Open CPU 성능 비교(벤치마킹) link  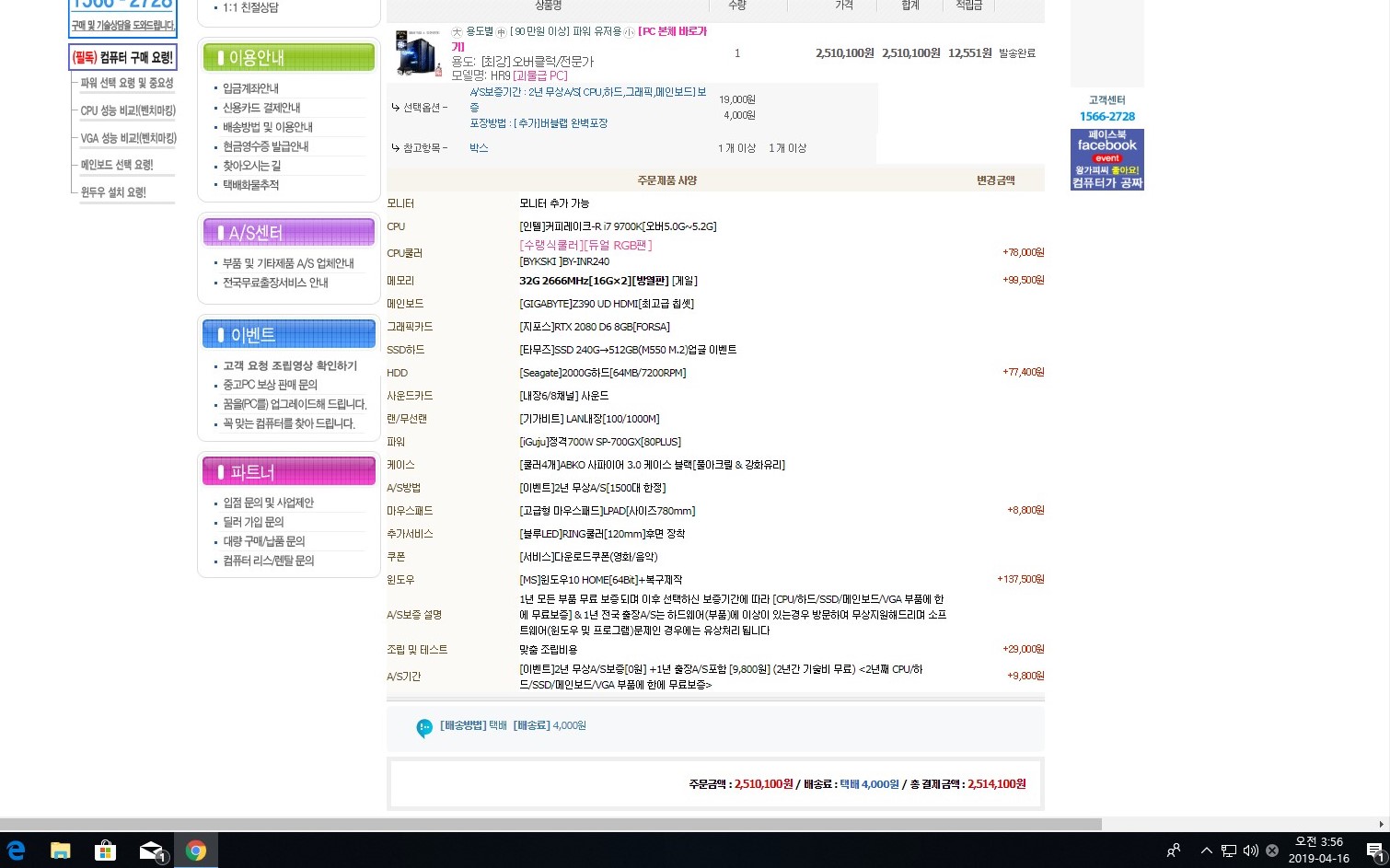coord(128,110)
